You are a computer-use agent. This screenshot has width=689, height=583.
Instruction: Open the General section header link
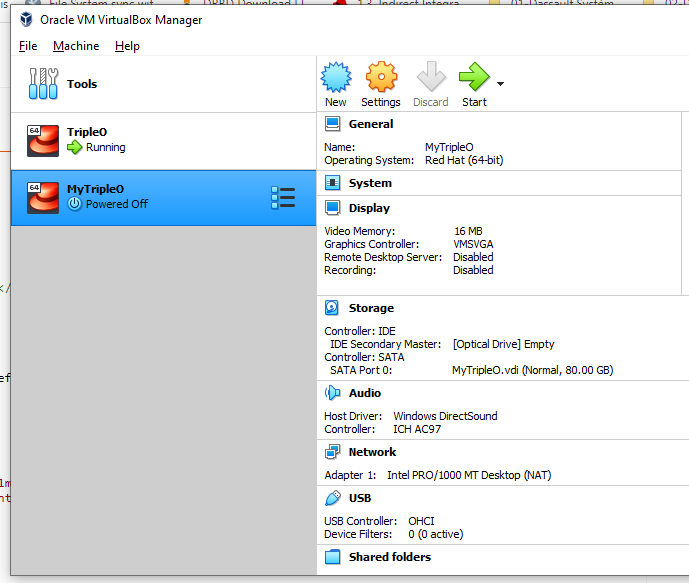(371, 124)
